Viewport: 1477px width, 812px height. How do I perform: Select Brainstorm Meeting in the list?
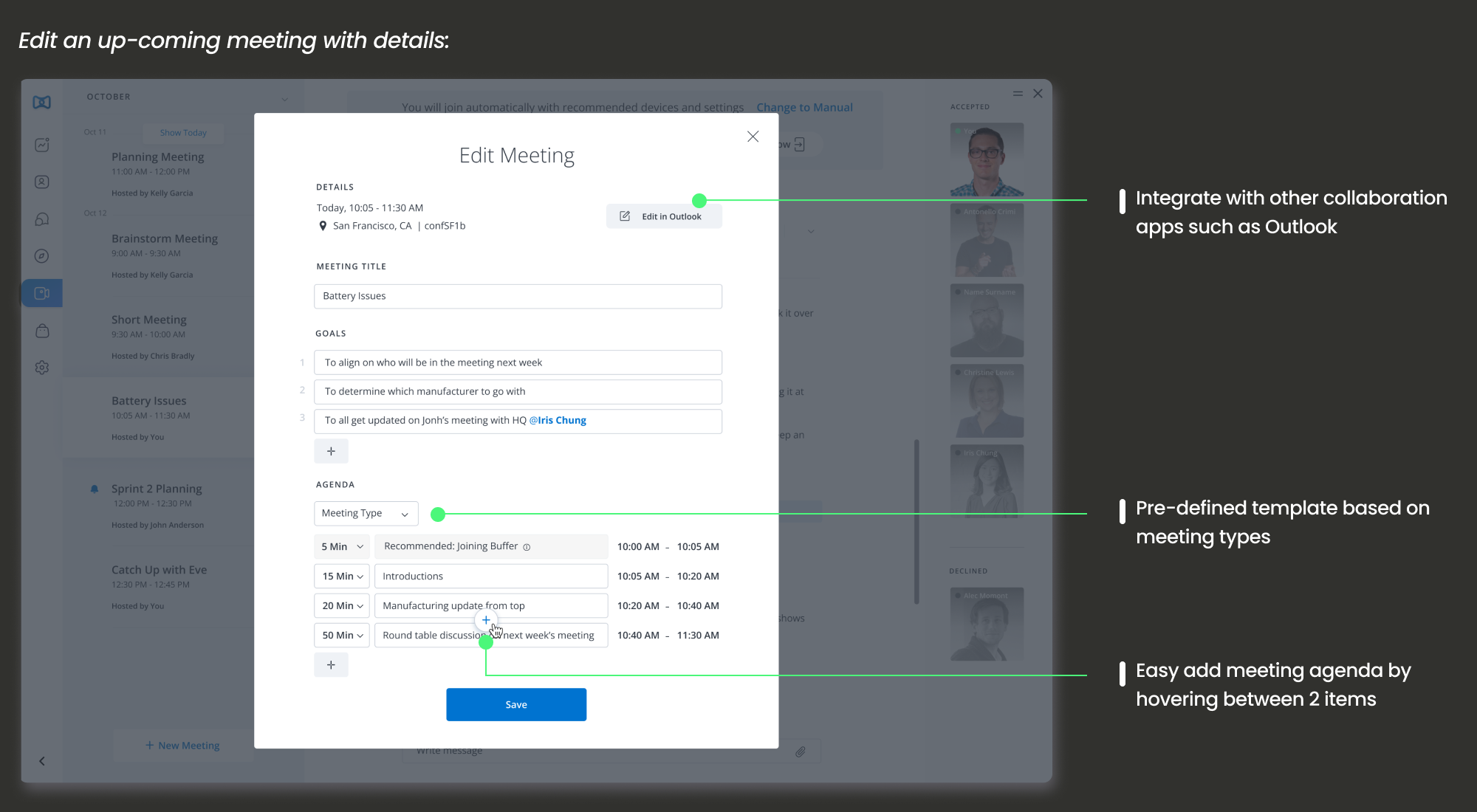[x=164, y=239]
